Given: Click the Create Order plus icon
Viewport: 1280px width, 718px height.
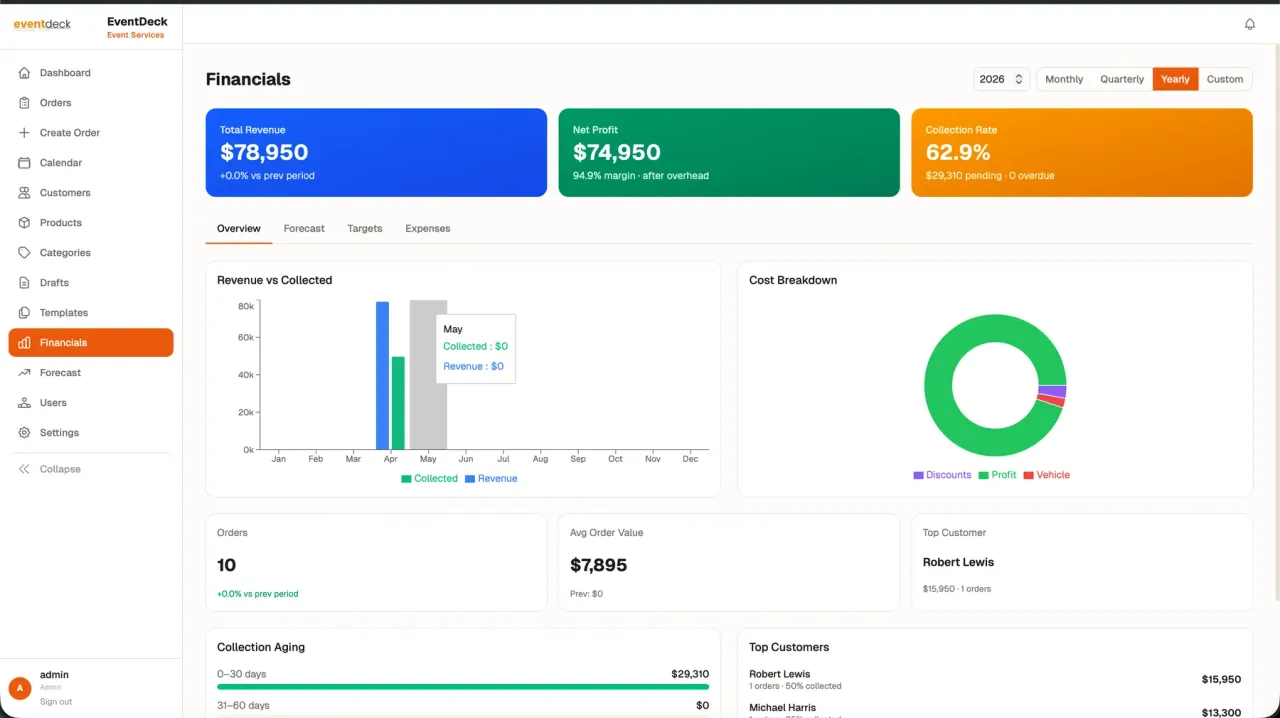Looking at the screenshot, I should pos(24,133).
